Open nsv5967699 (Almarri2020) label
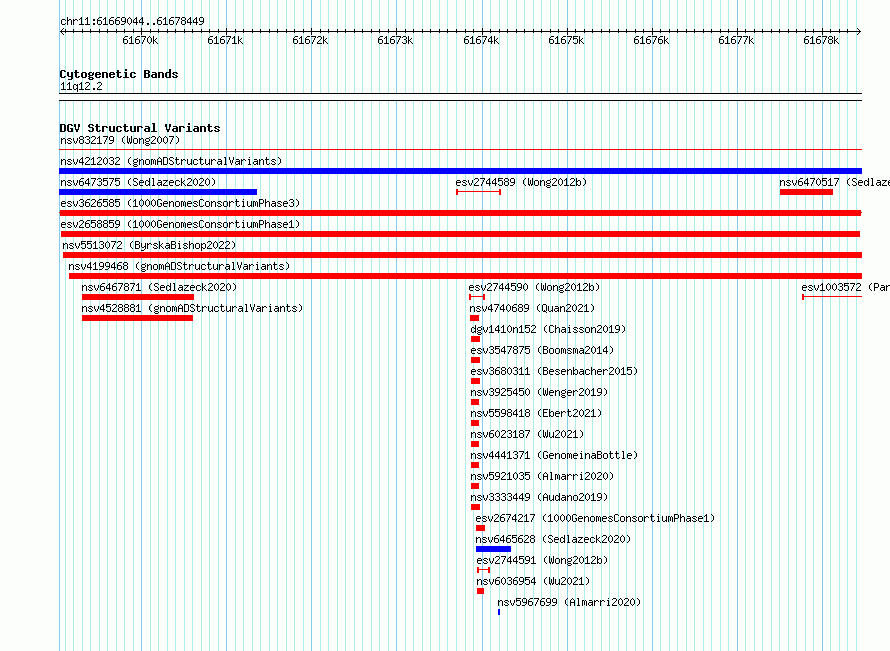 pos(569,602)
